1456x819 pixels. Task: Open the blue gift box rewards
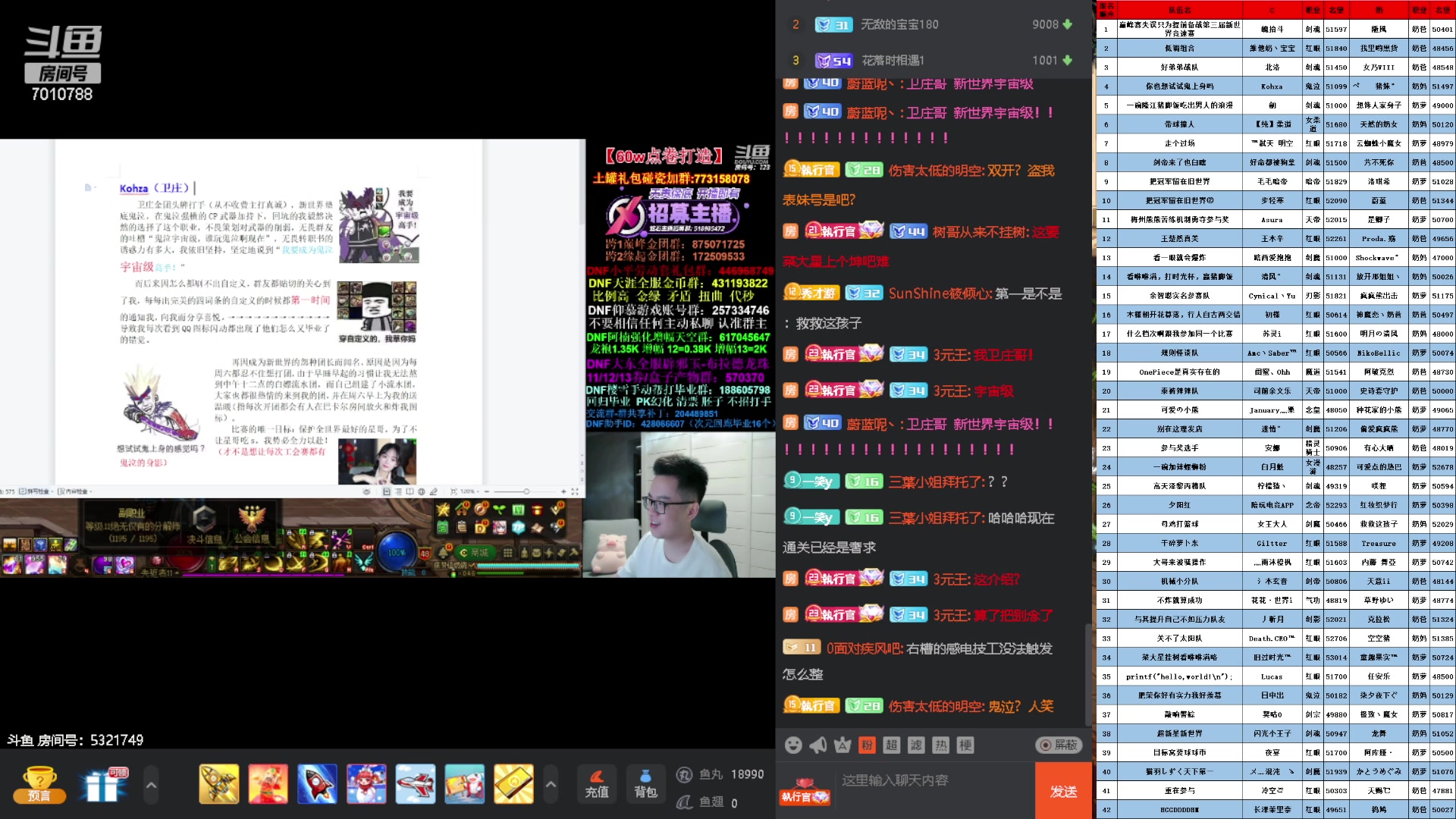tap(102, 785)
